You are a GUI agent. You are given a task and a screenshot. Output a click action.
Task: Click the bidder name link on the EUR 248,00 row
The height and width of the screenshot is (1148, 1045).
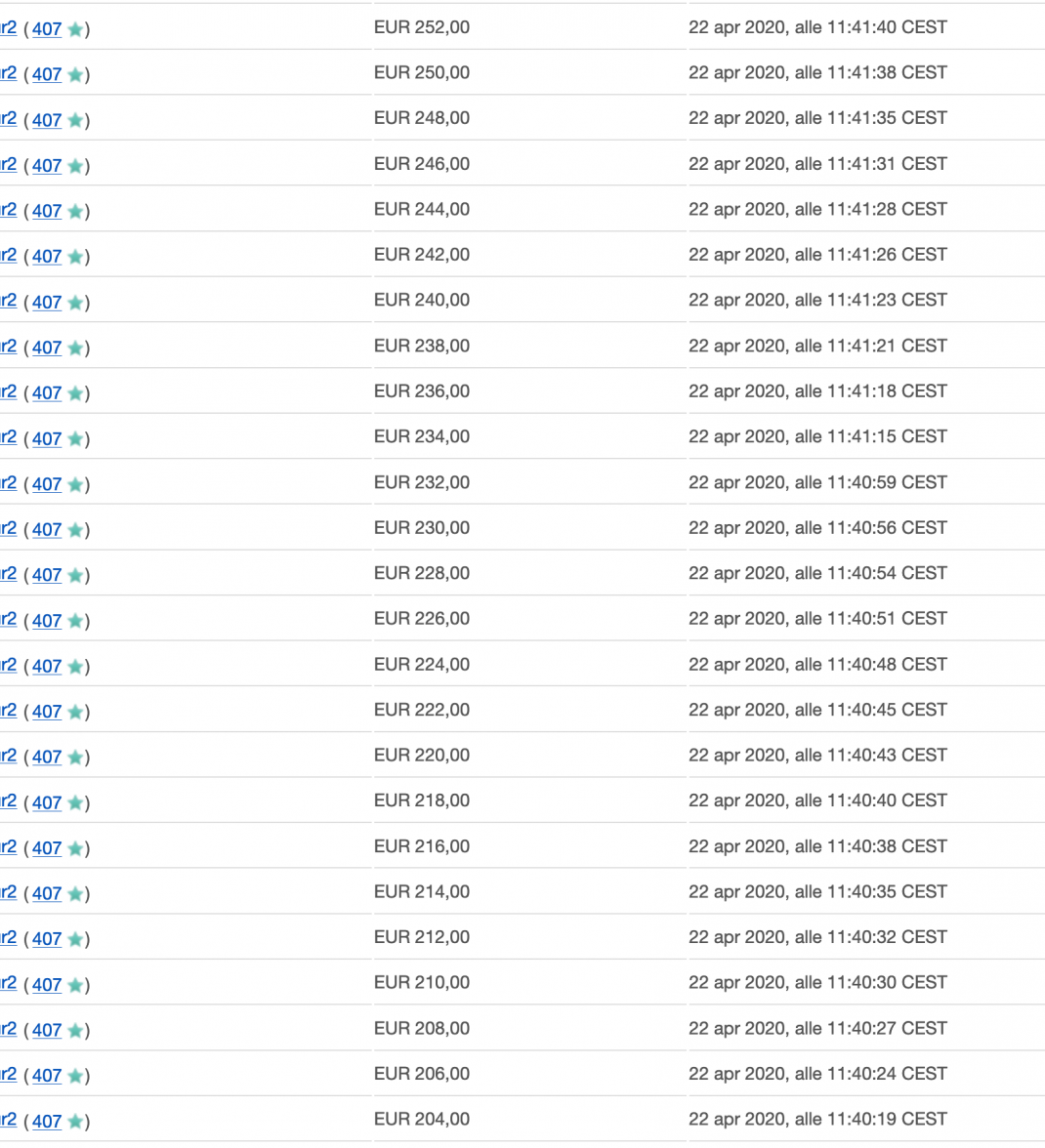[6, 120]
